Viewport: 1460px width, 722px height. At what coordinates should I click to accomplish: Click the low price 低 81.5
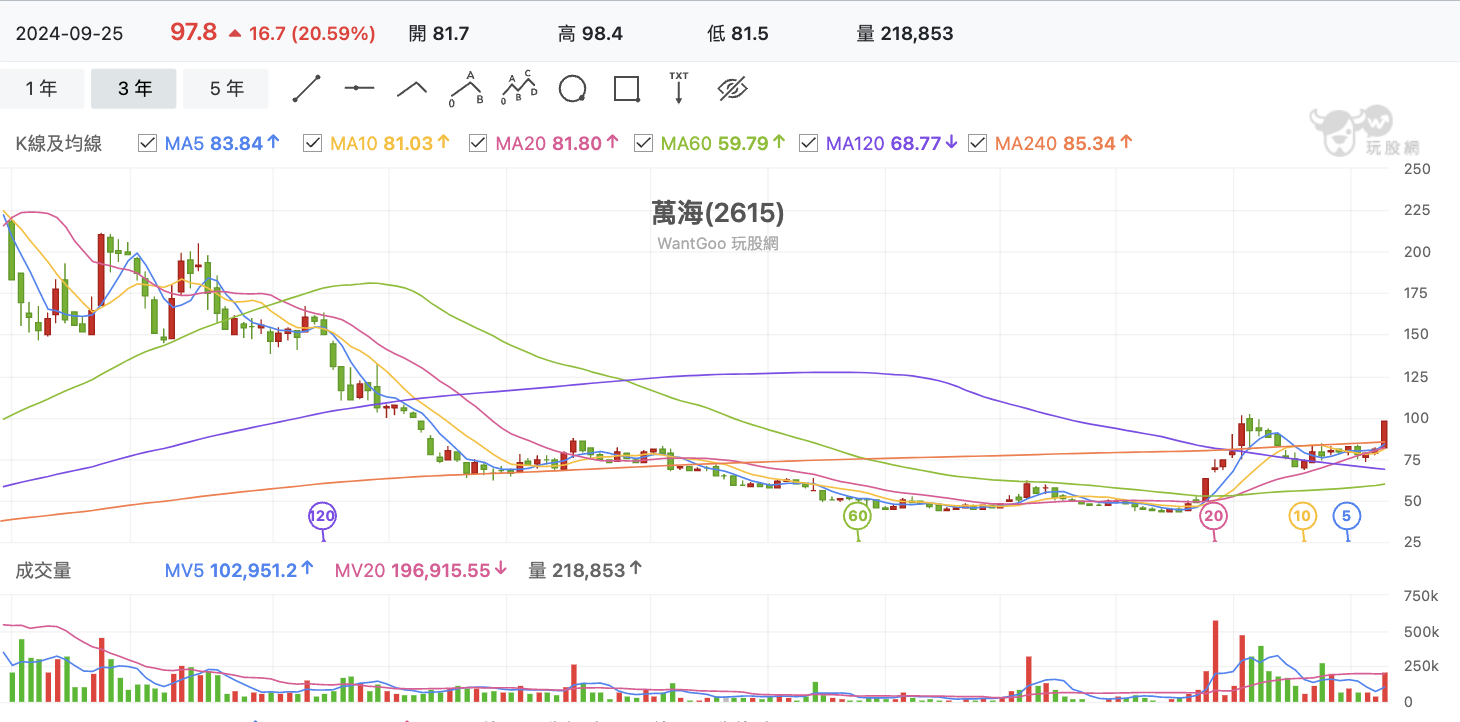[738, 33]
